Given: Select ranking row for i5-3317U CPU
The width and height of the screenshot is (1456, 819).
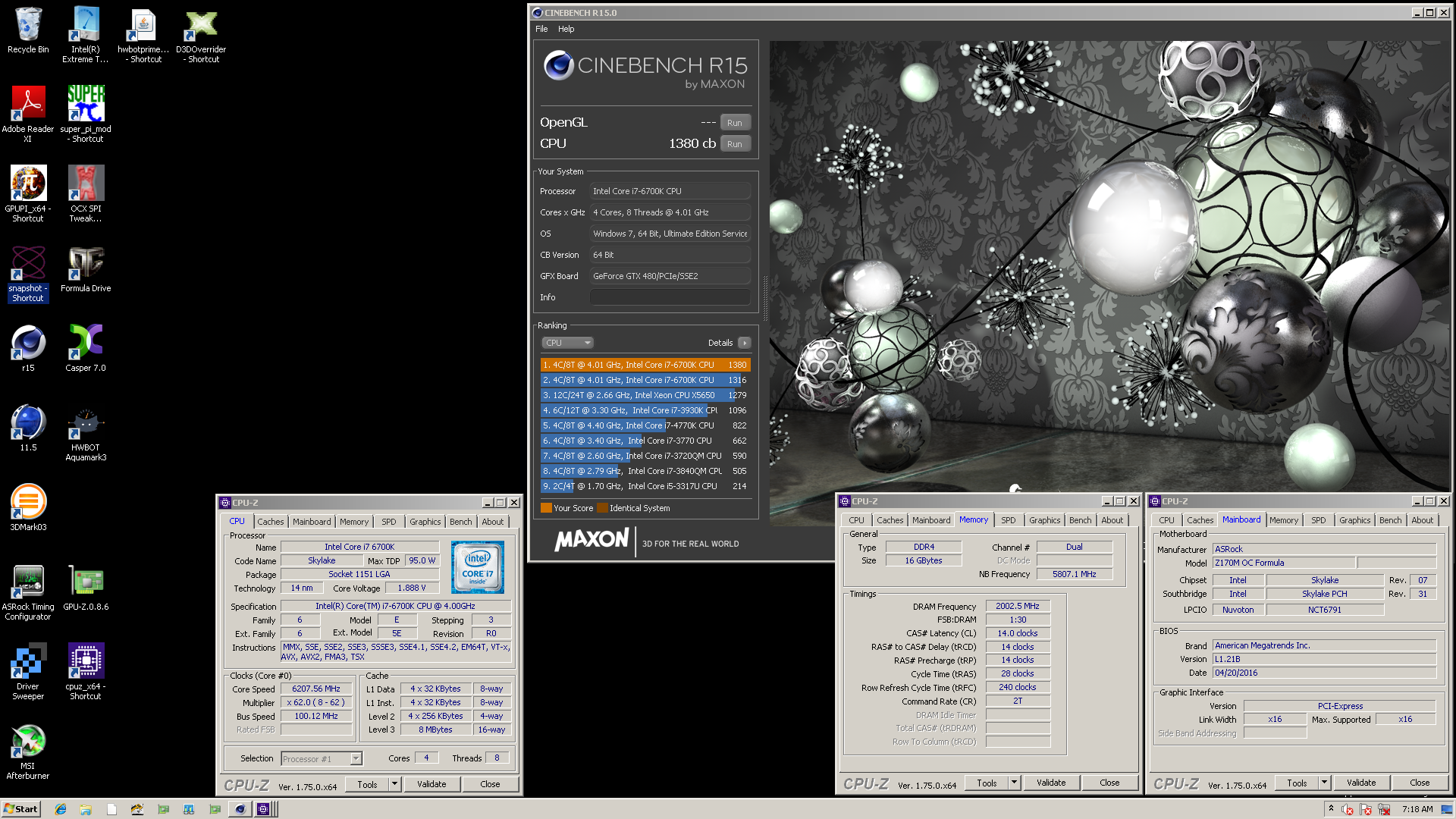Looking at the screenshot, I should [645, 486].
